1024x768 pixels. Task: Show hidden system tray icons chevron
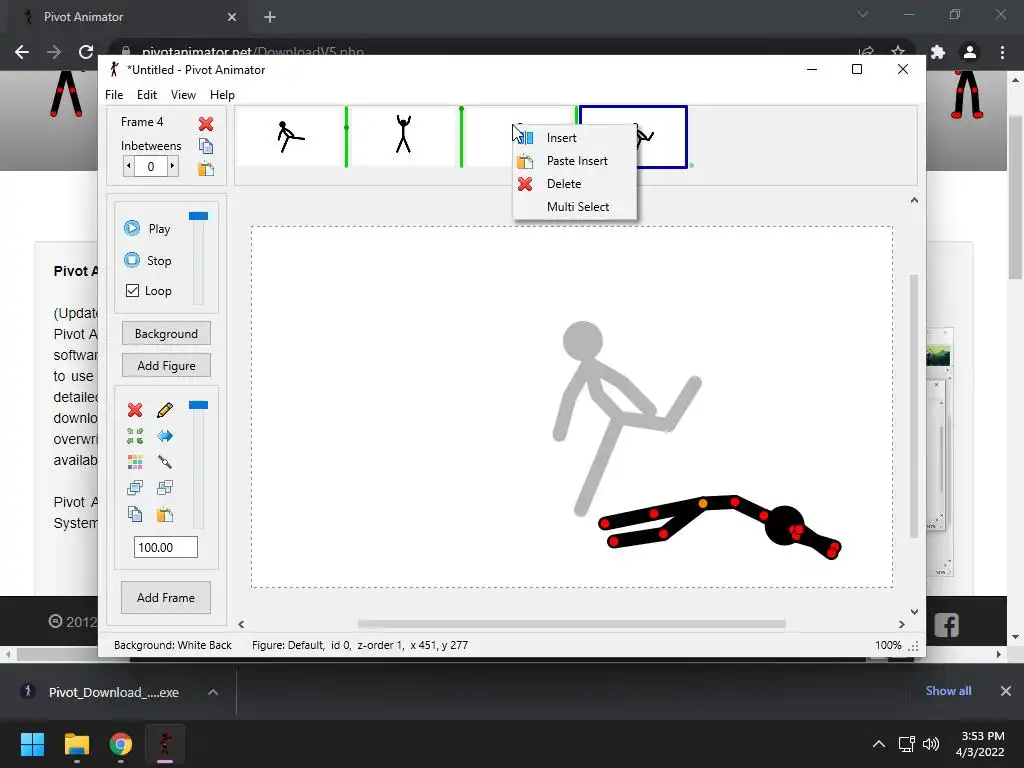pos(879,744)
